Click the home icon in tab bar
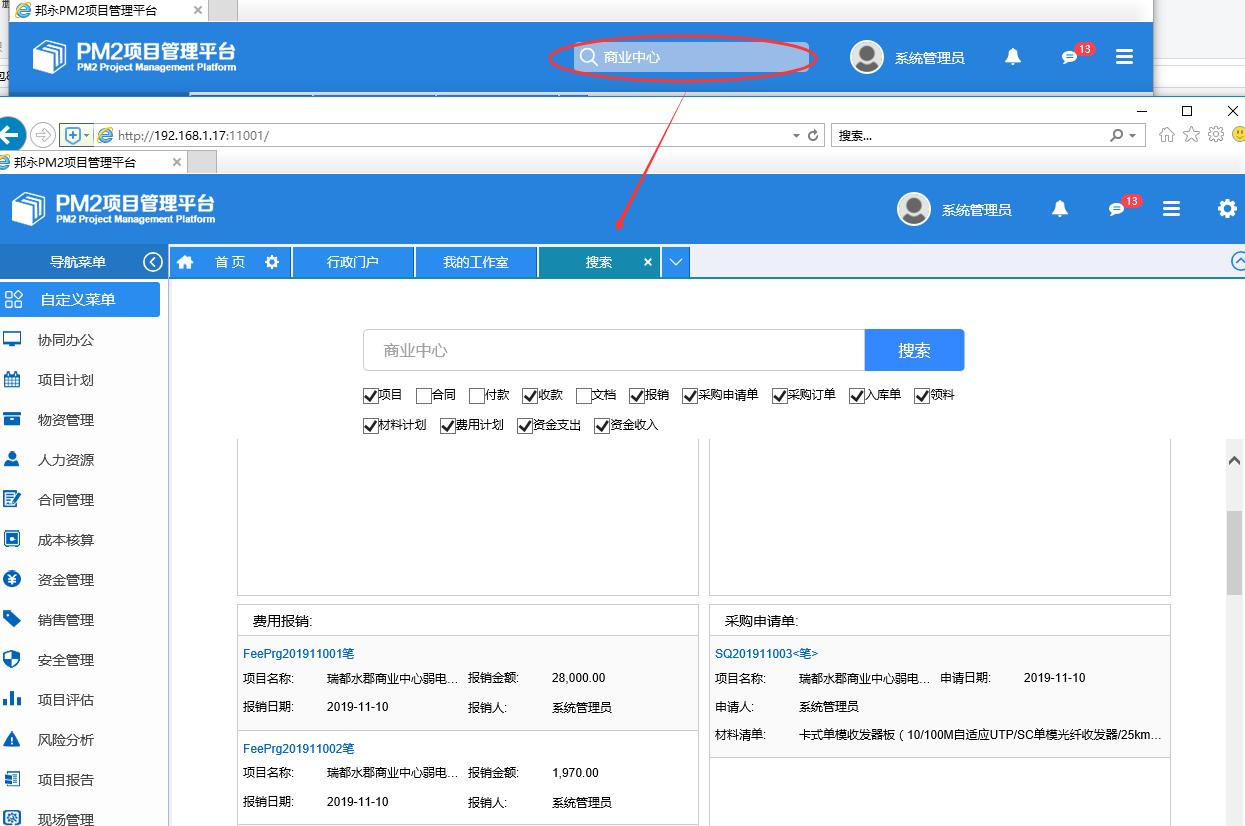This screenshot has width=1245, height=826. point(185,262)
